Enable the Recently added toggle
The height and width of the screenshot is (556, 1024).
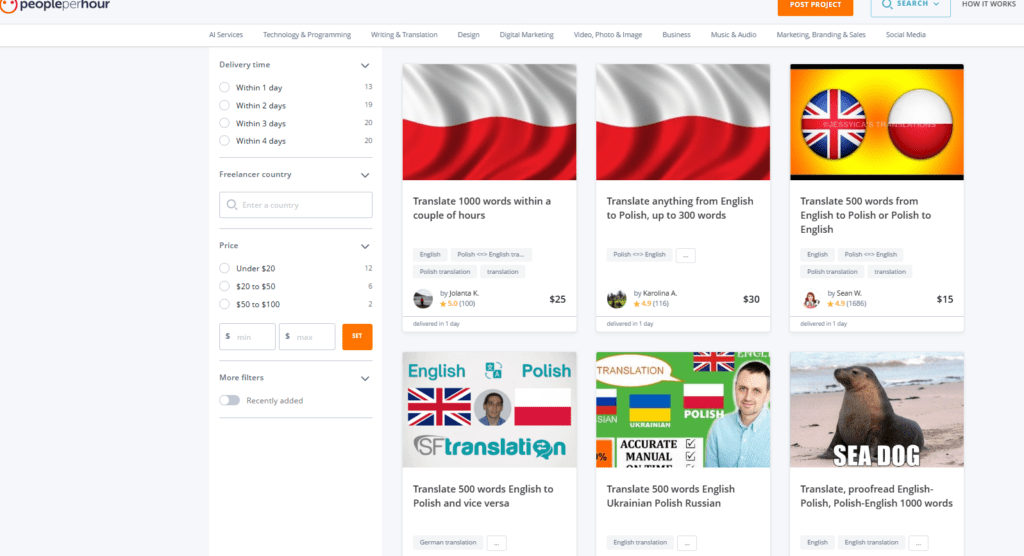click(x=230, y=401)
